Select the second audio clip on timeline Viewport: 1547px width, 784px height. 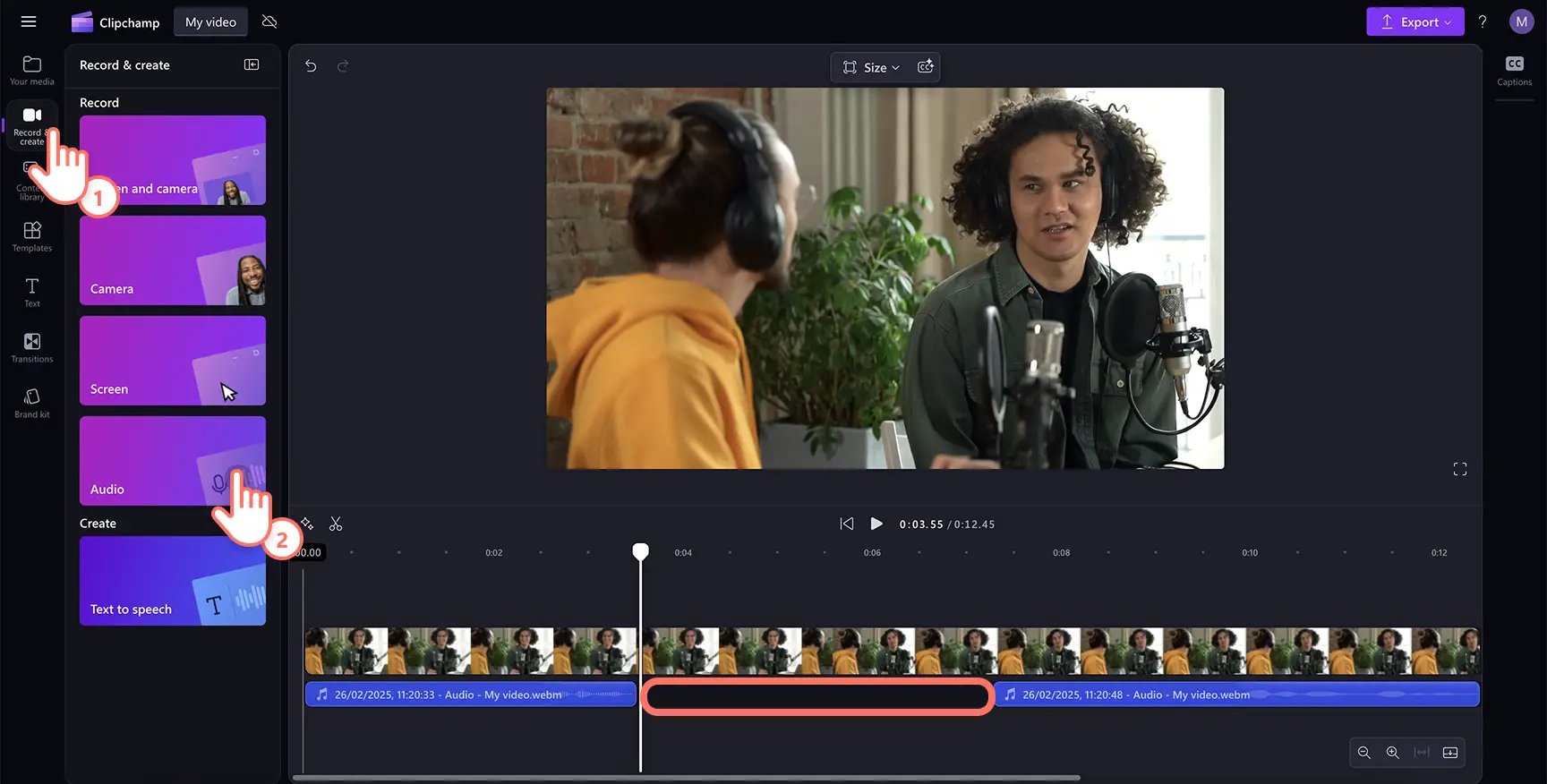tap(1235, 695)
